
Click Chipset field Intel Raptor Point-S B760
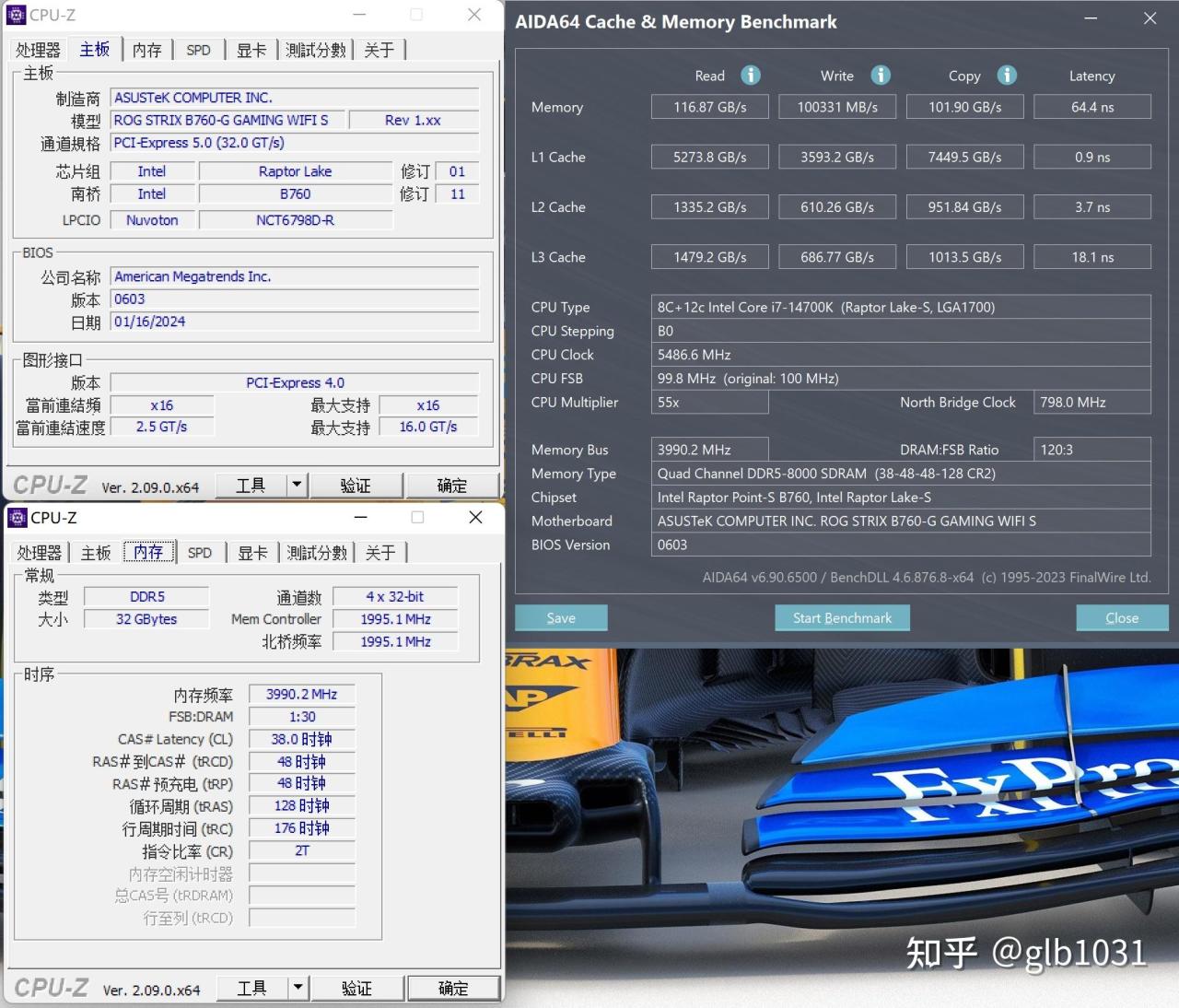point(901,498)
